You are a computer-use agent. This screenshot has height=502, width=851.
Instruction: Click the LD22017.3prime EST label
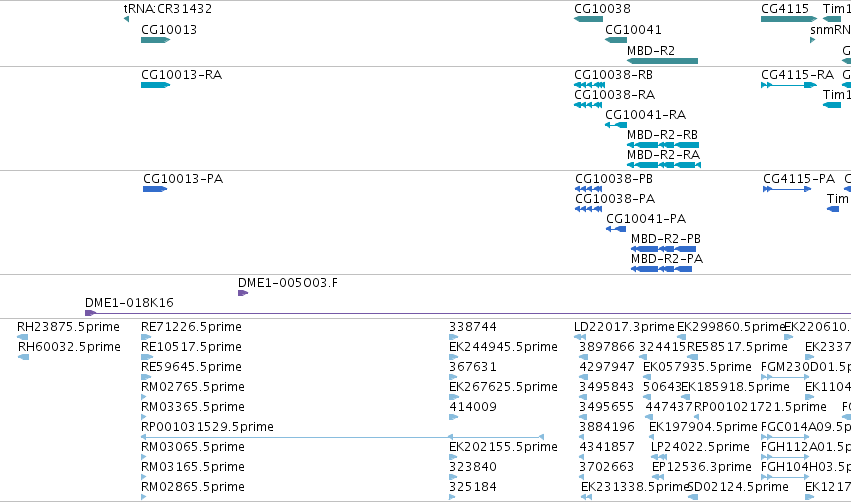tap(624, 327)
